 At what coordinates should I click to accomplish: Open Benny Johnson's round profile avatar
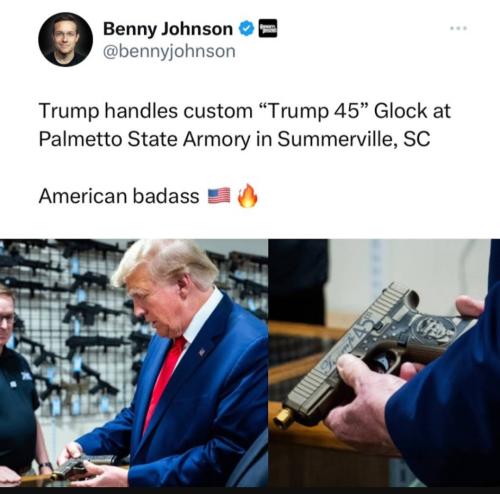(x=65, y=39)
